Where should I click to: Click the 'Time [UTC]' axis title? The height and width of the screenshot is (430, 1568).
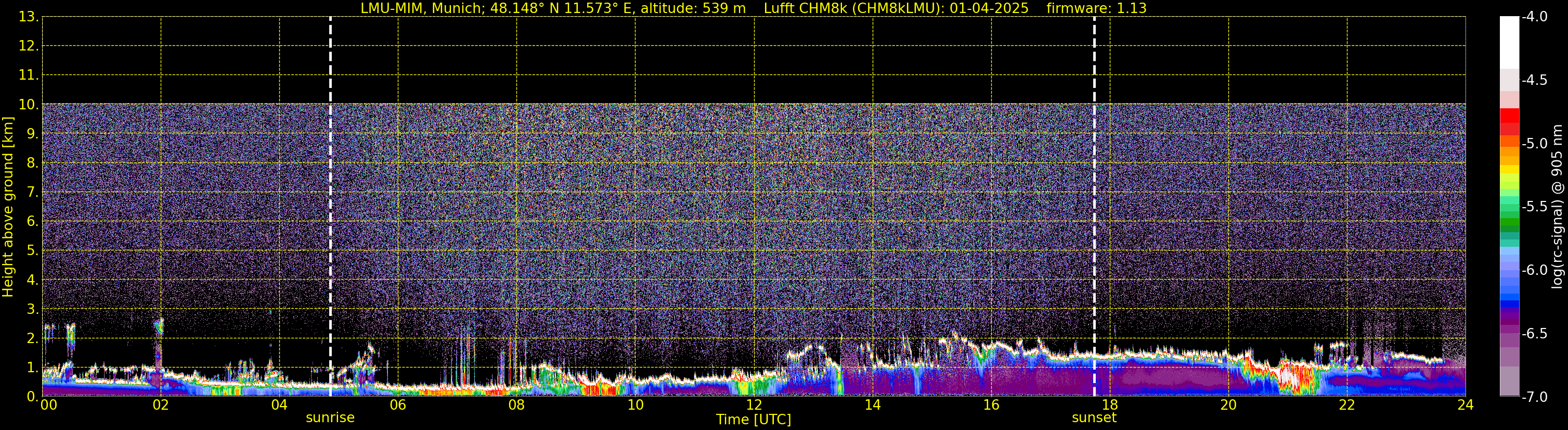pos(754,420)
